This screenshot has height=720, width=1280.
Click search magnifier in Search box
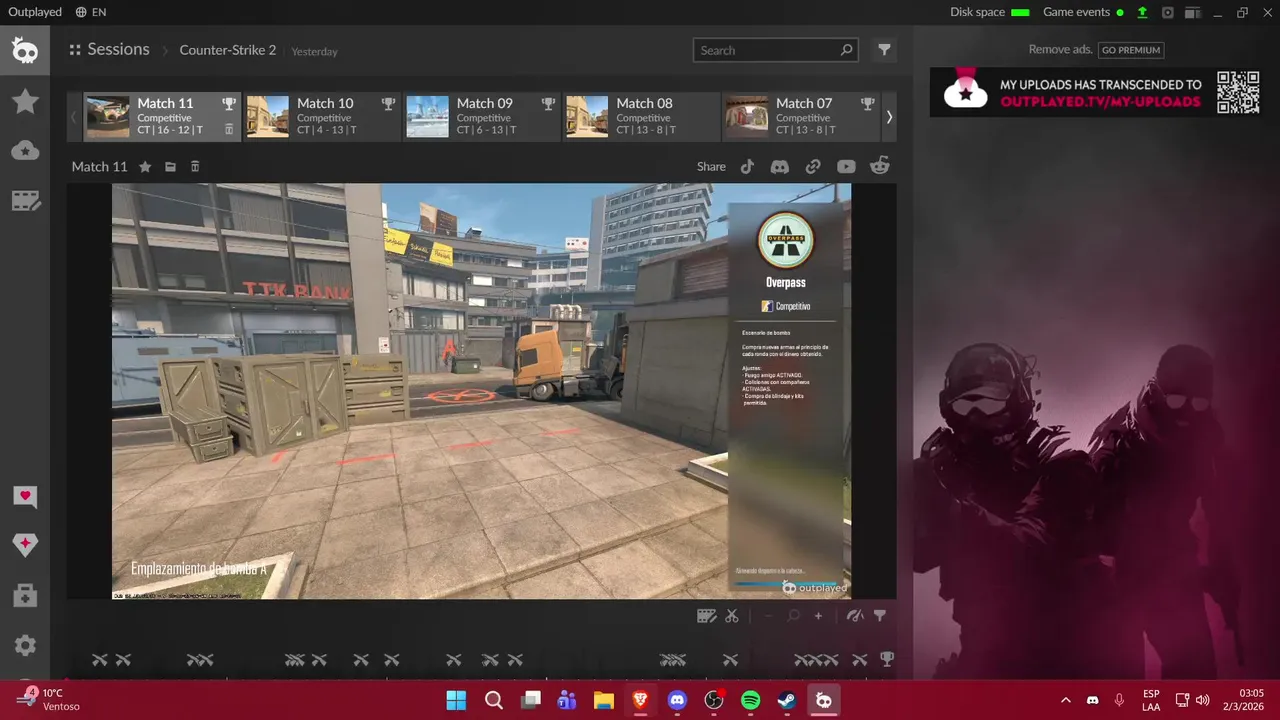pos(846,50)
